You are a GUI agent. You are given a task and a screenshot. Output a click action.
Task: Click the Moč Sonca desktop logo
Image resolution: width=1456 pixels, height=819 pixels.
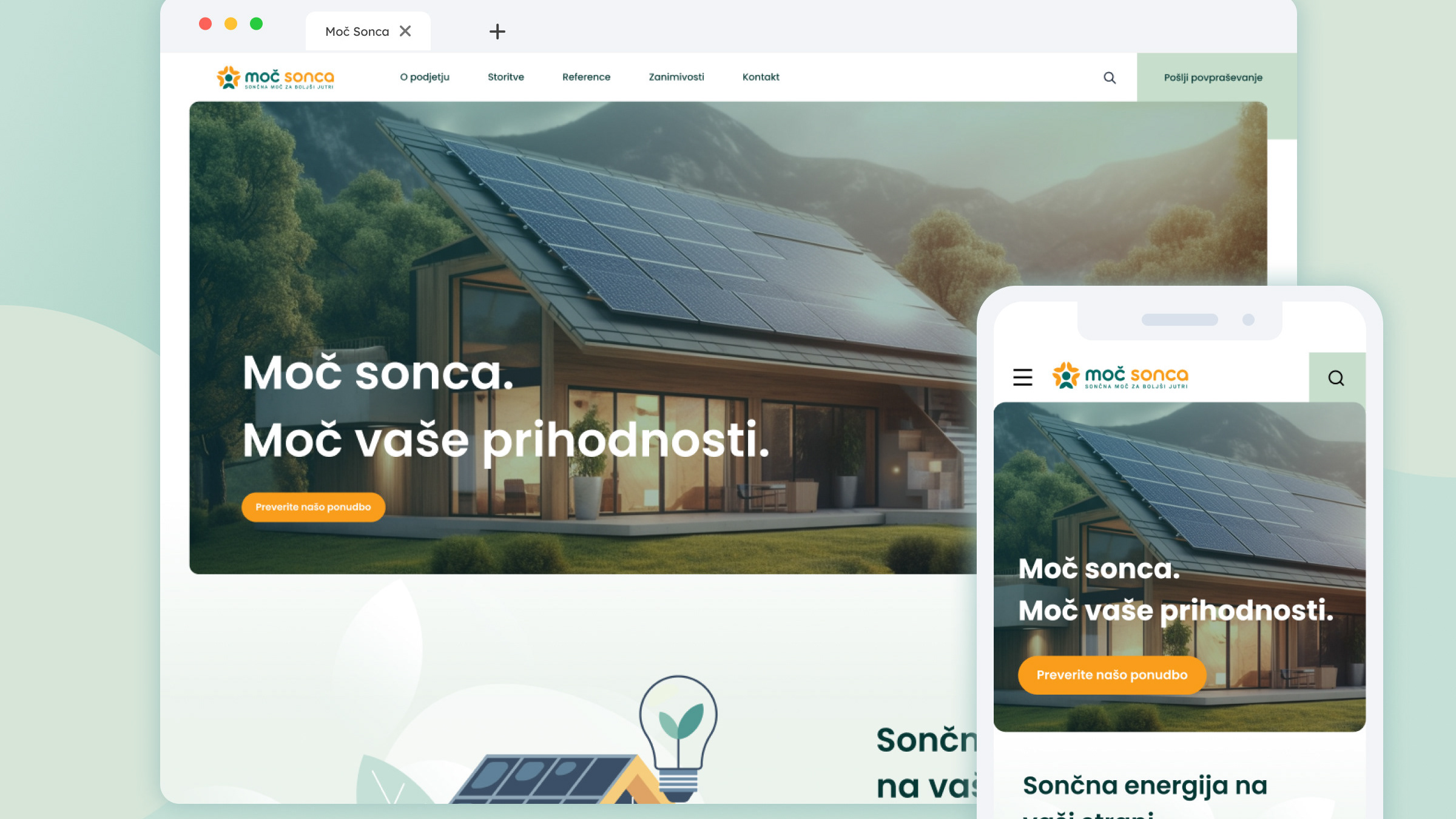(275, 78)
